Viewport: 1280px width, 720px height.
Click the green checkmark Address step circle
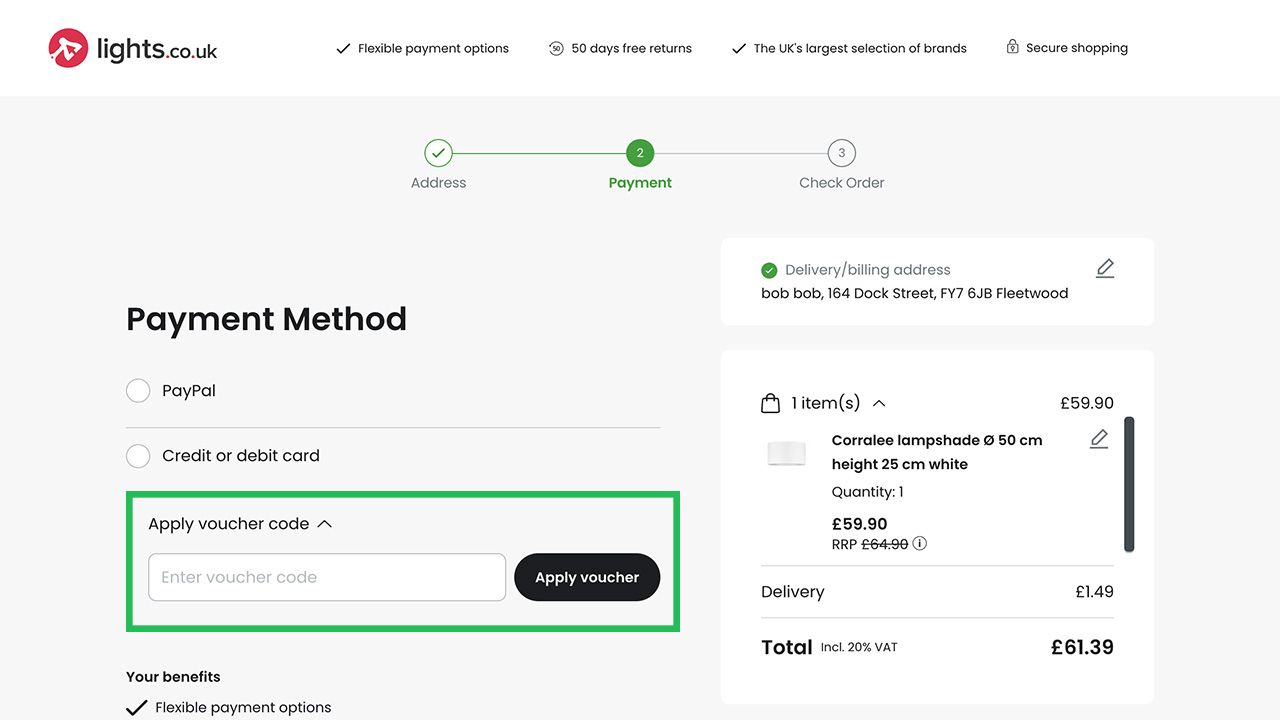438,153
